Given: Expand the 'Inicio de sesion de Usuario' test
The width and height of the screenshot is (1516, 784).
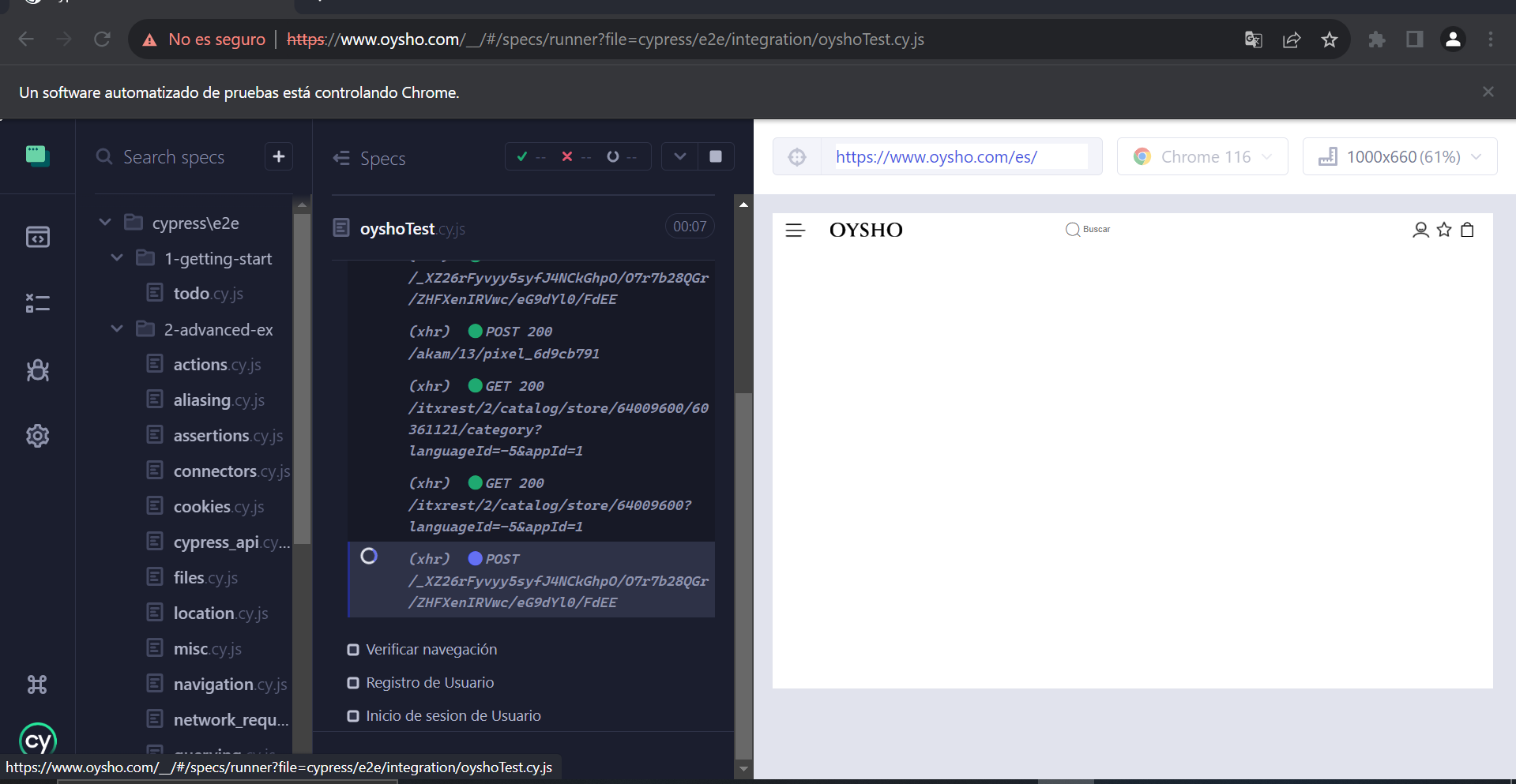Looking at the screenshot, I should tap(453, 716).
